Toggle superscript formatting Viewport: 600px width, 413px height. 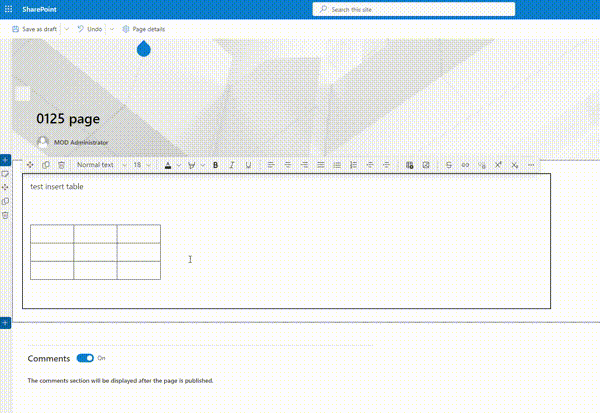point(498,165)
